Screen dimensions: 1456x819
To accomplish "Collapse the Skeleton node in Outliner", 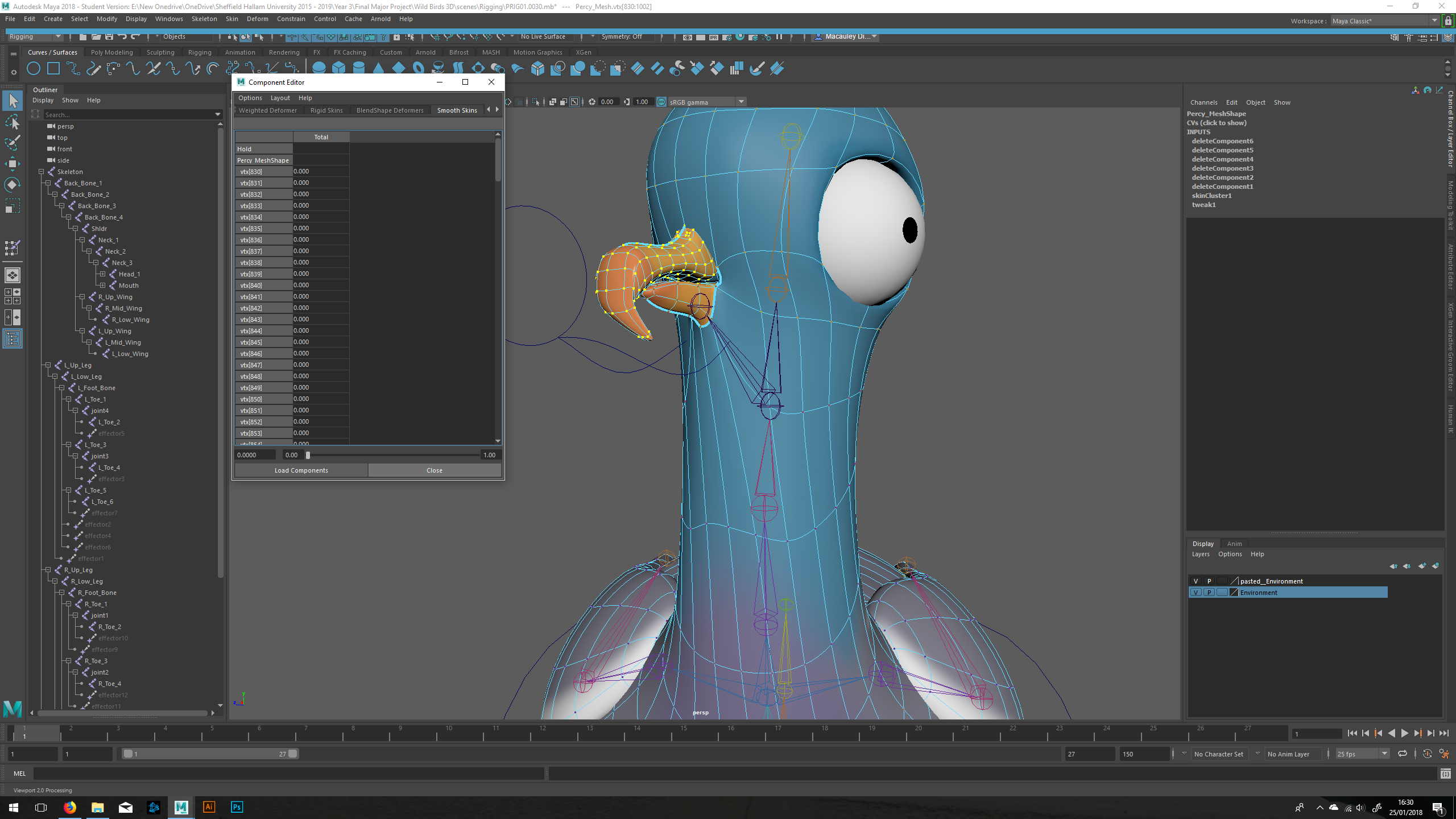I will tap(42, 172).
